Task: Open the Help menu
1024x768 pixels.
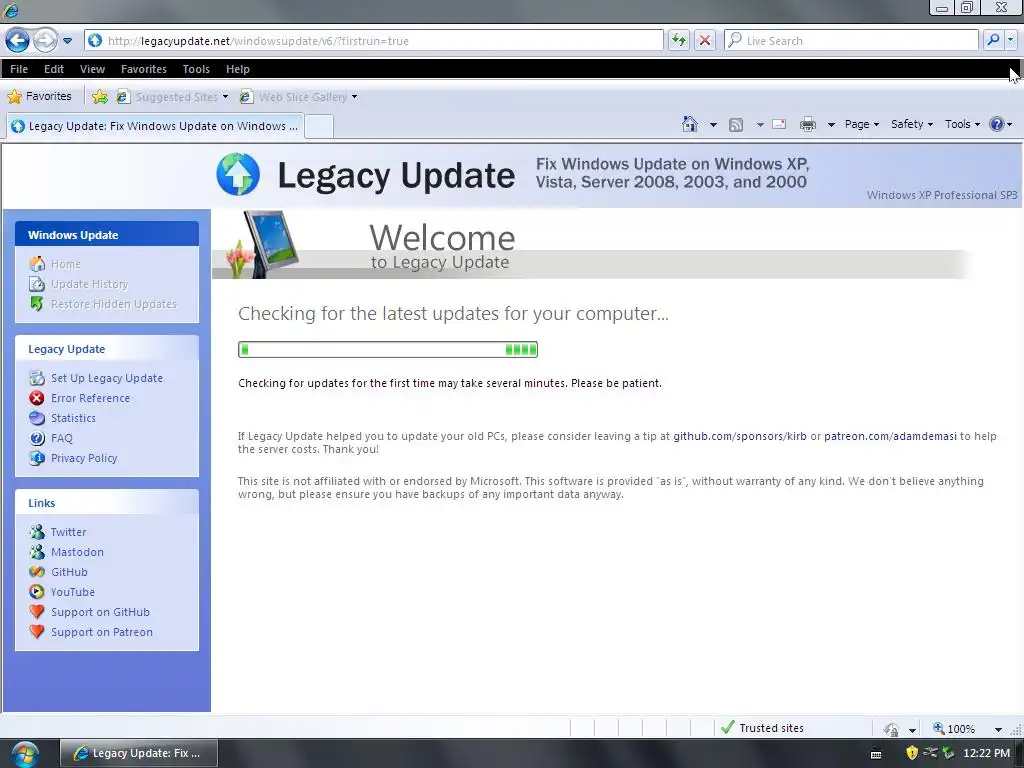Action: [238, 69]
